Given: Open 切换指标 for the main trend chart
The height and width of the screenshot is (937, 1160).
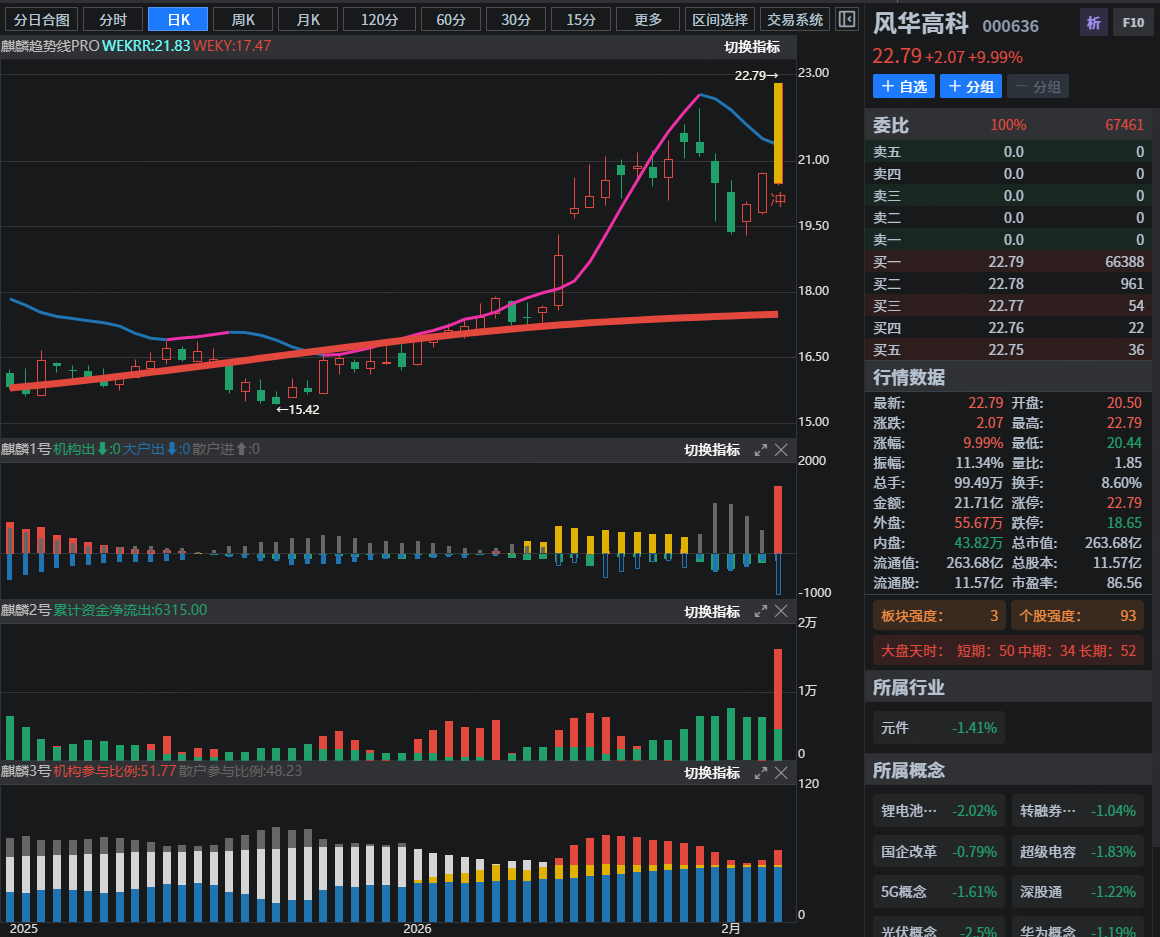Looking at the screenshot, I should click(752, 47).
